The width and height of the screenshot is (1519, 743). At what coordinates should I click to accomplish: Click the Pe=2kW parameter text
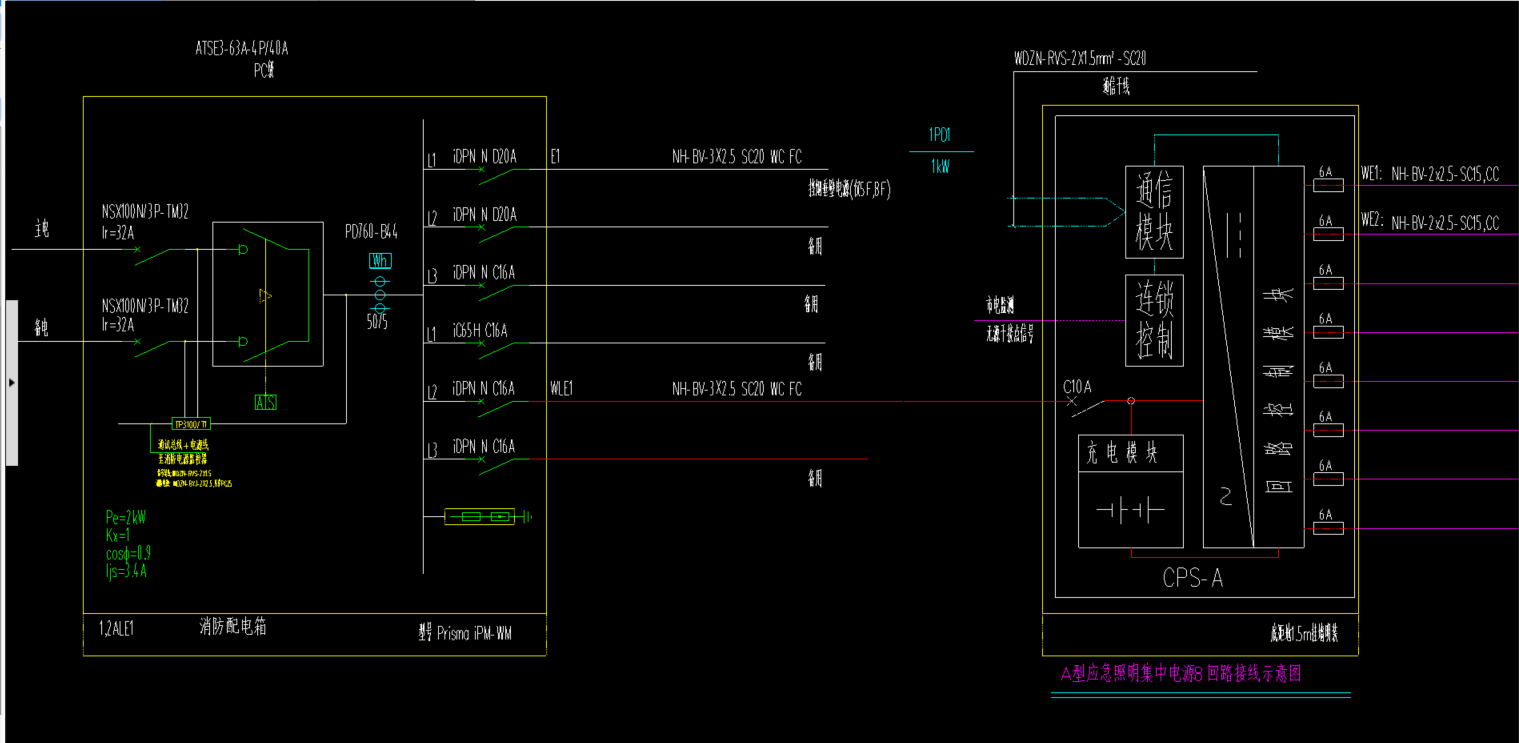click(126, 517)
